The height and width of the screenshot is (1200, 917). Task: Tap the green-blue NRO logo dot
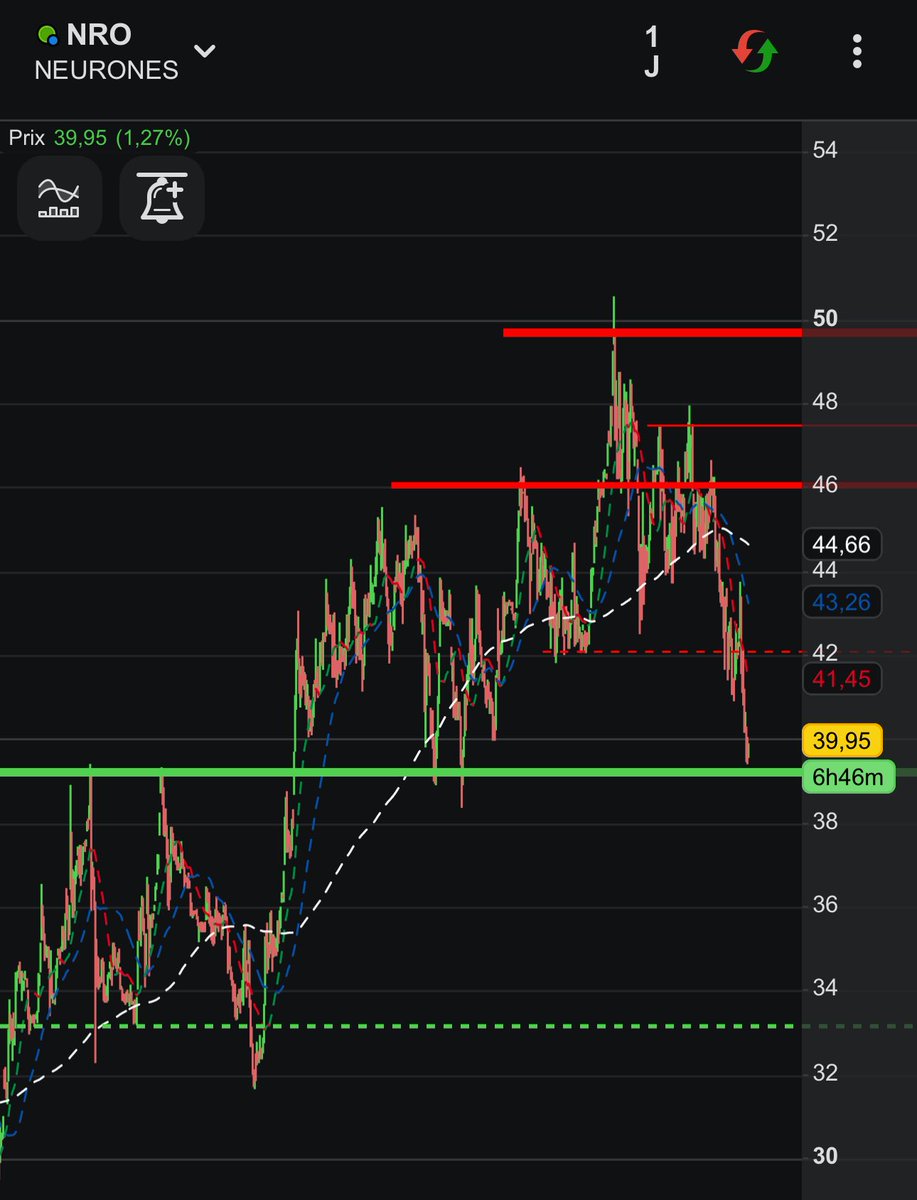point(47,36)
